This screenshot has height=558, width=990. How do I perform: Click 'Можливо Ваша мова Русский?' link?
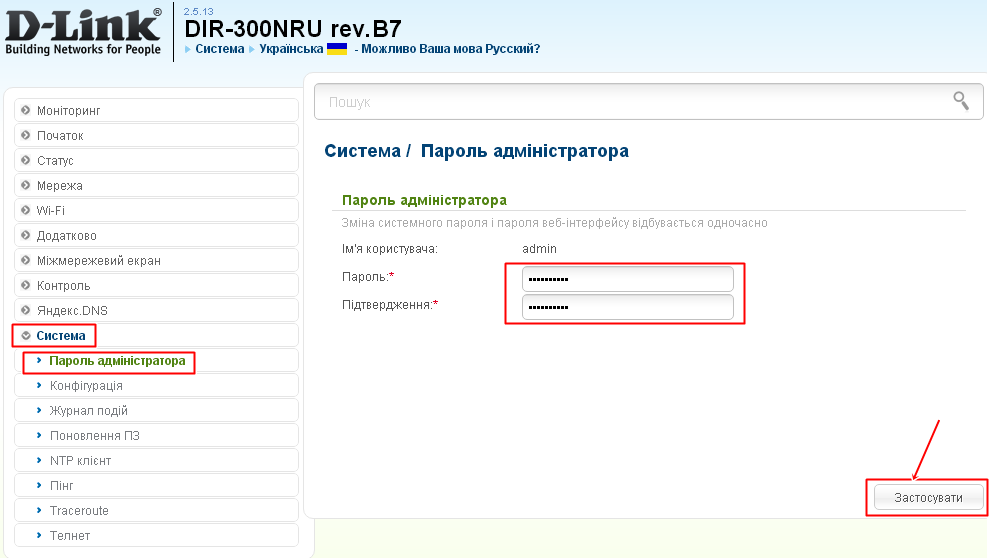[x=451, y=49]
